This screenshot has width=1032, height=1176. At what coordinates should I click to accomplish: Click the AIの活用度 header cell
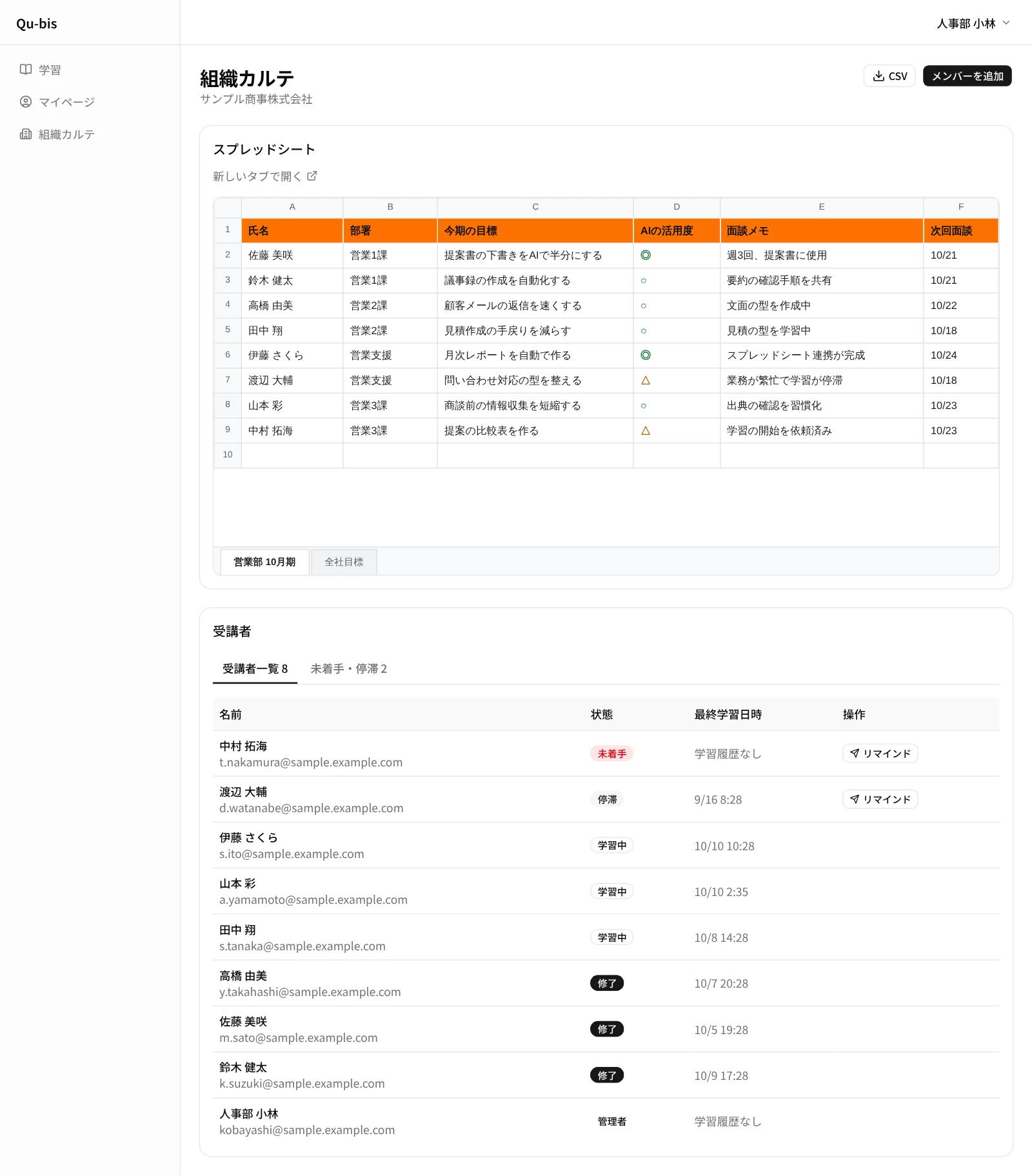coord(677,231)
